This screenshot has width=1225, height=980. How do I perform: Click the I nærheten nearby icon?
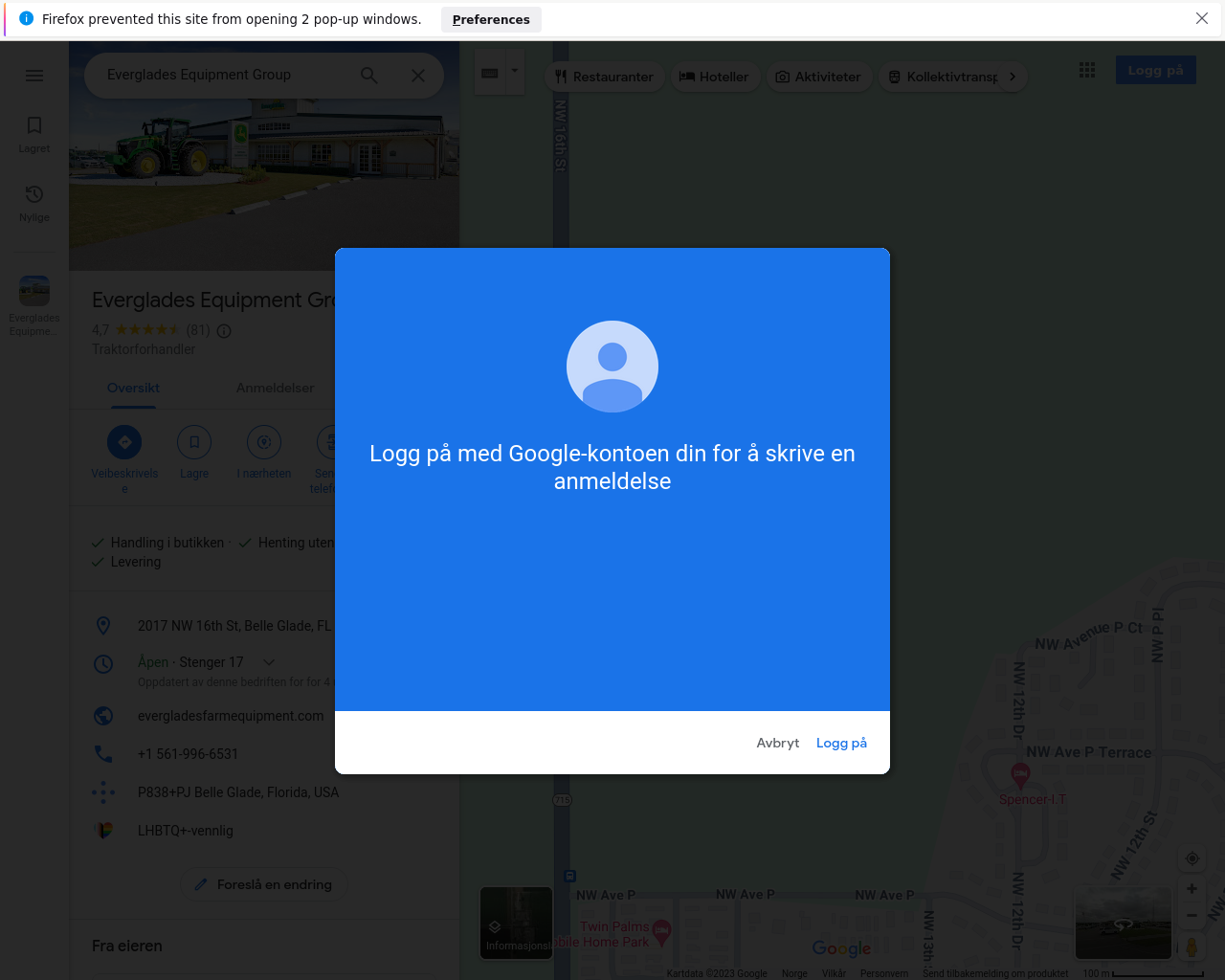[264, 442]
